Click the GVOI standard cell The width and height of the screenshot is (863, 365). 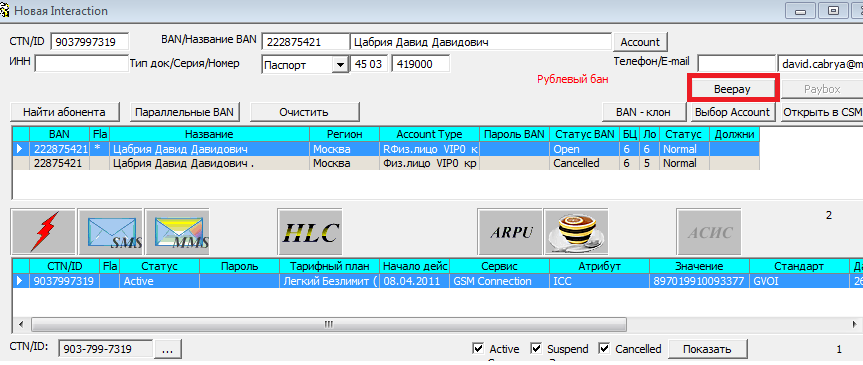[799, 281]
